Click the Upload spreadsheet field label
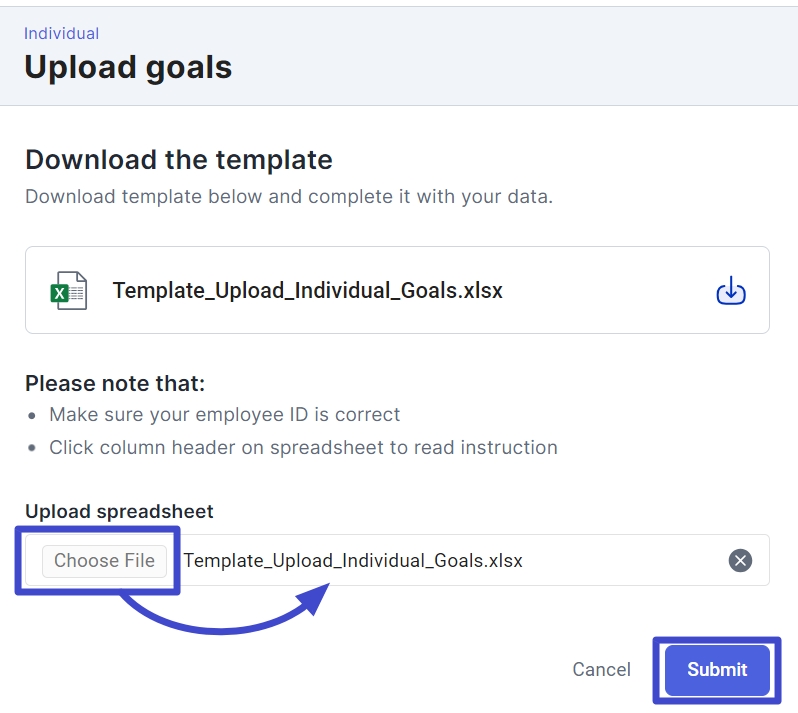 point(119,511)
